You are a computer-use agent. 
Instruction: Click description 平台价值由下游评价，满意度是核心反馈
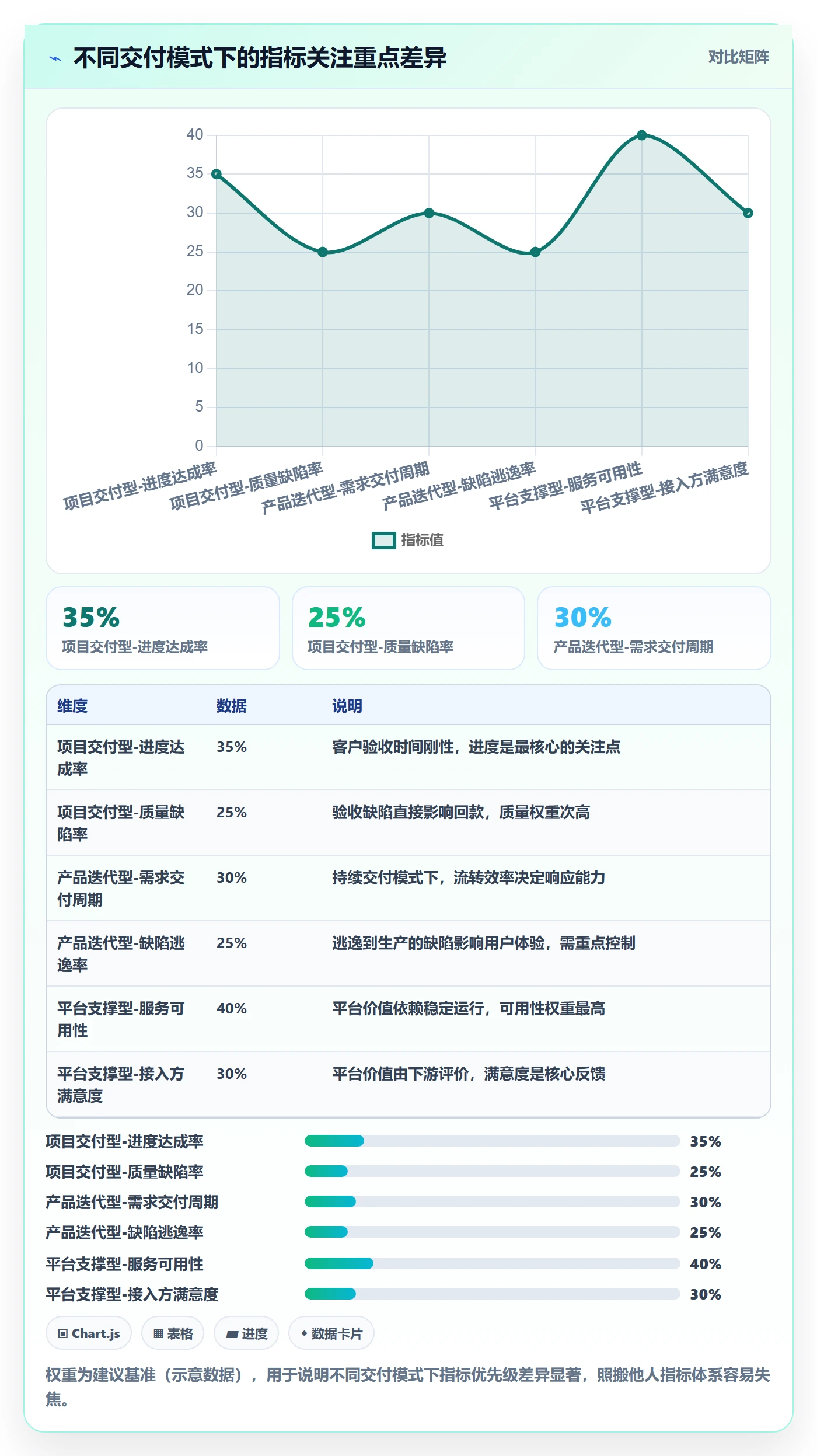tap(469, 1074)
